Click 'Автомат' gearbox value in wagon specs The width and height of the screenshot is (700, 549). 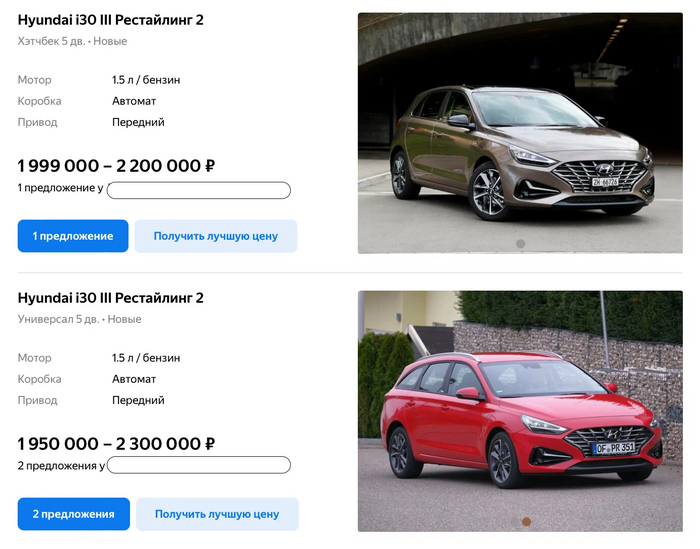tap(134, 379)
